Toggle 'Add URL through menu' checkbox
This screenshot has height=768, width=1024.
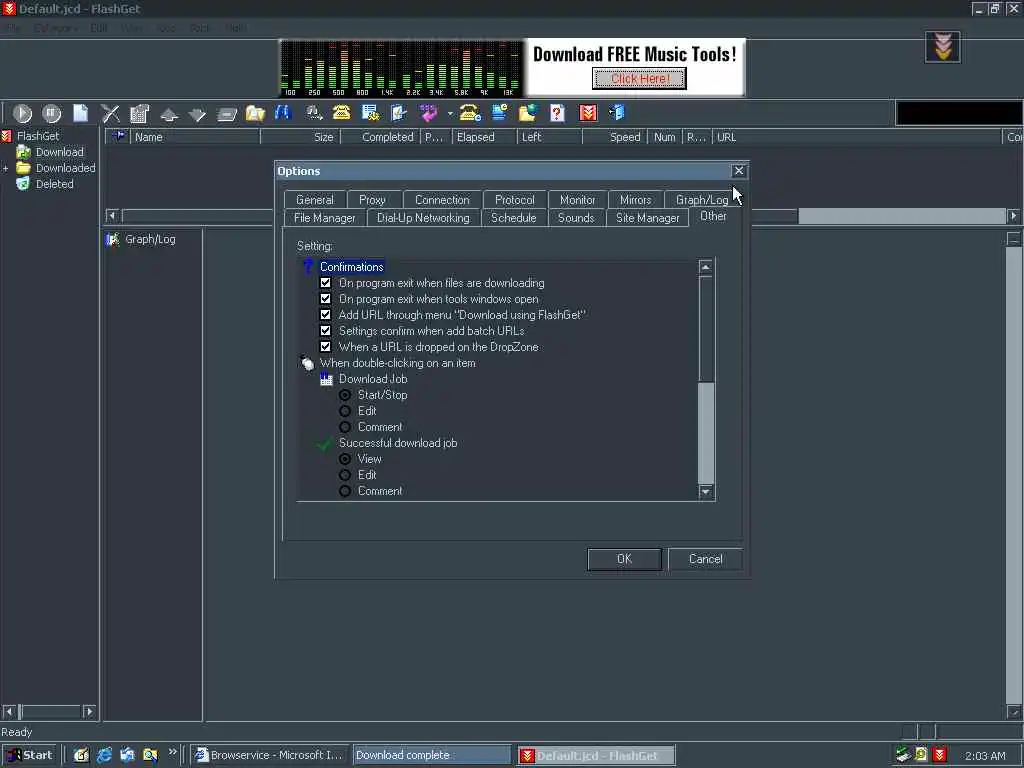tap(325, 315)
